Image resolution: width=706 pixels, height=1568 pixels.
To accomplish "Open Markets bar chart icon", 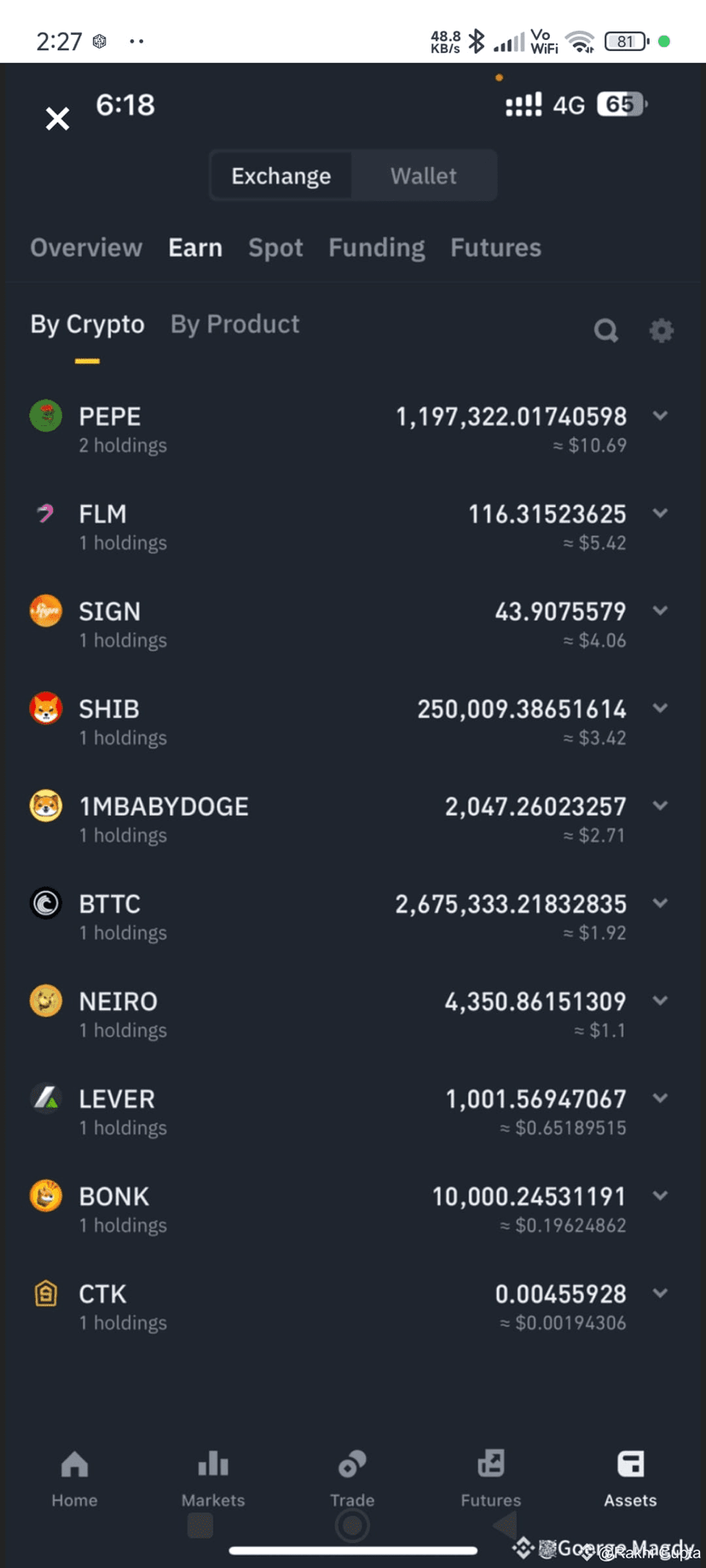I will click(213, 1464).
